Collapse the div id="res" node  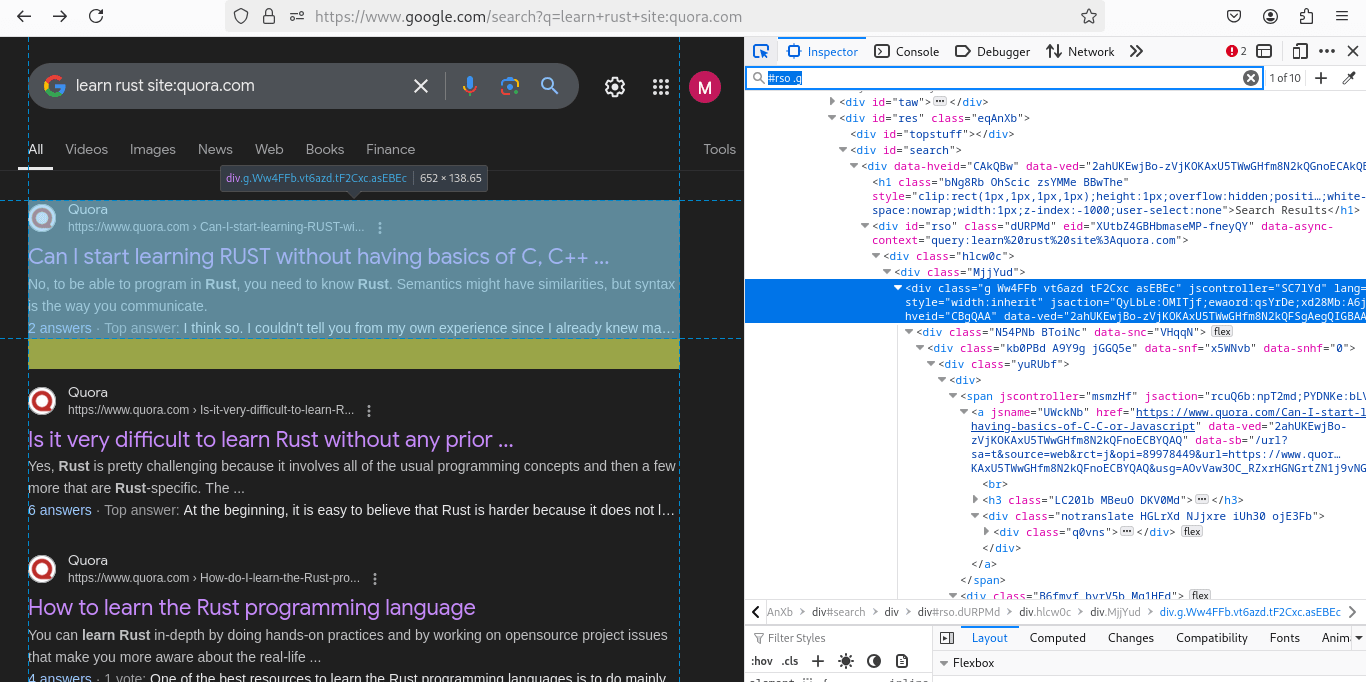pos(832,118)
